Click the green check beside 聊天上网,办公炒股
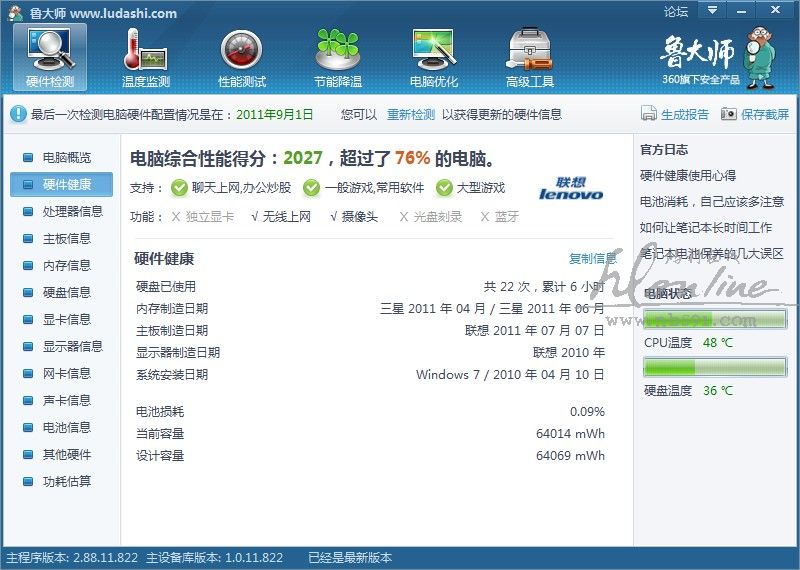Screen dimensions: 800x570 pos(179,188)
